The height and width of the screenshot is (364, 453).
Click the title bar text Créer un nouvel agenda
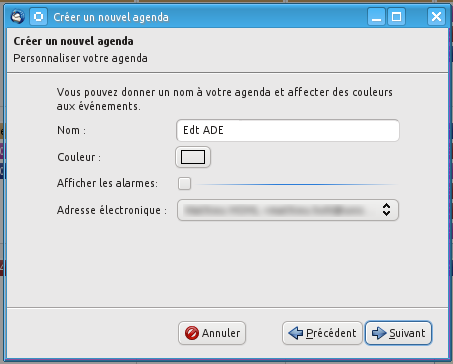coord(111,17)
